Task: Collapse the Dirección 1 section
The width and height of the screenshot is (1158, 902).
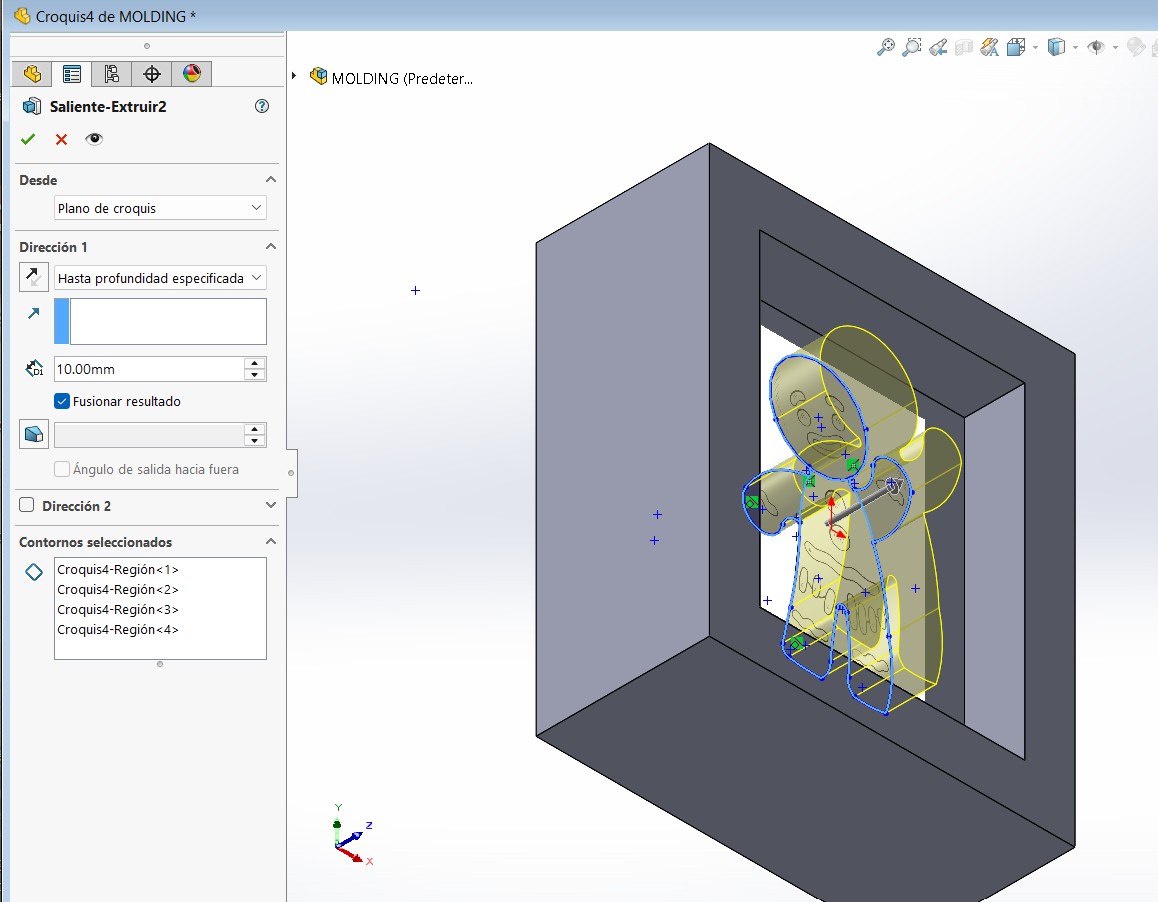Action: (x=271, y=247)
